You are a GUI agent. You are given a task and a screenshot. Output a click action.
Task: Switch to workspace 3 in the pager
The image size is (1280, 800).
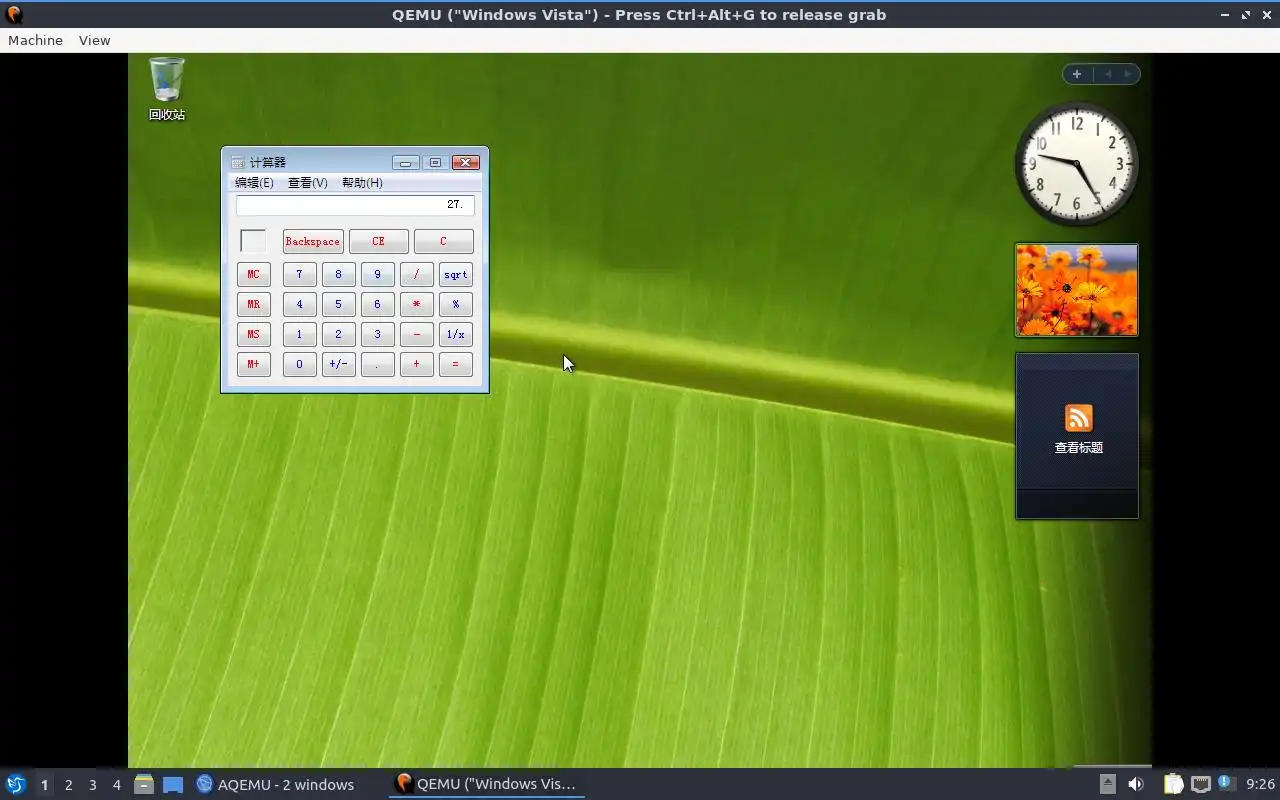tap(92, 785)
